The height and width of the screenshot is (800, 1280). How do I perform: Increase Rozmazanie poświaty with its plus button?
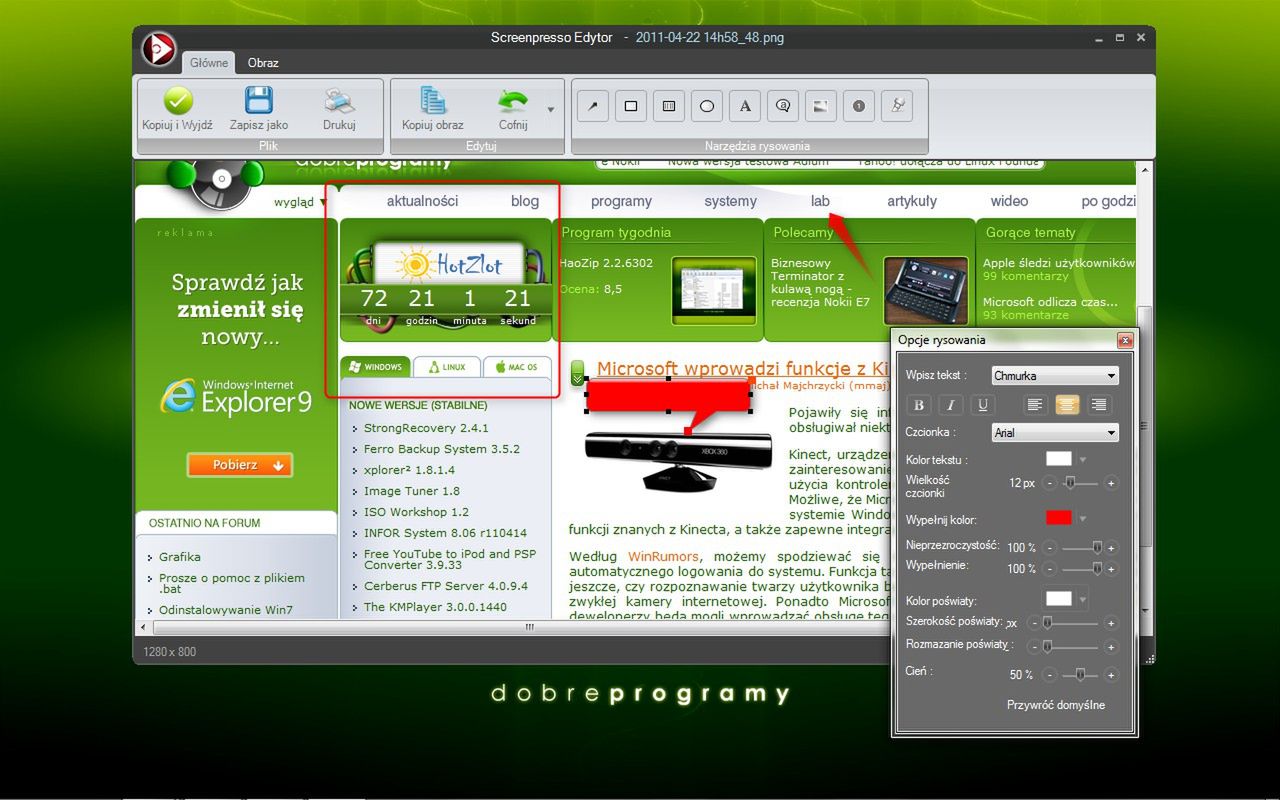tap(1111, 646)
